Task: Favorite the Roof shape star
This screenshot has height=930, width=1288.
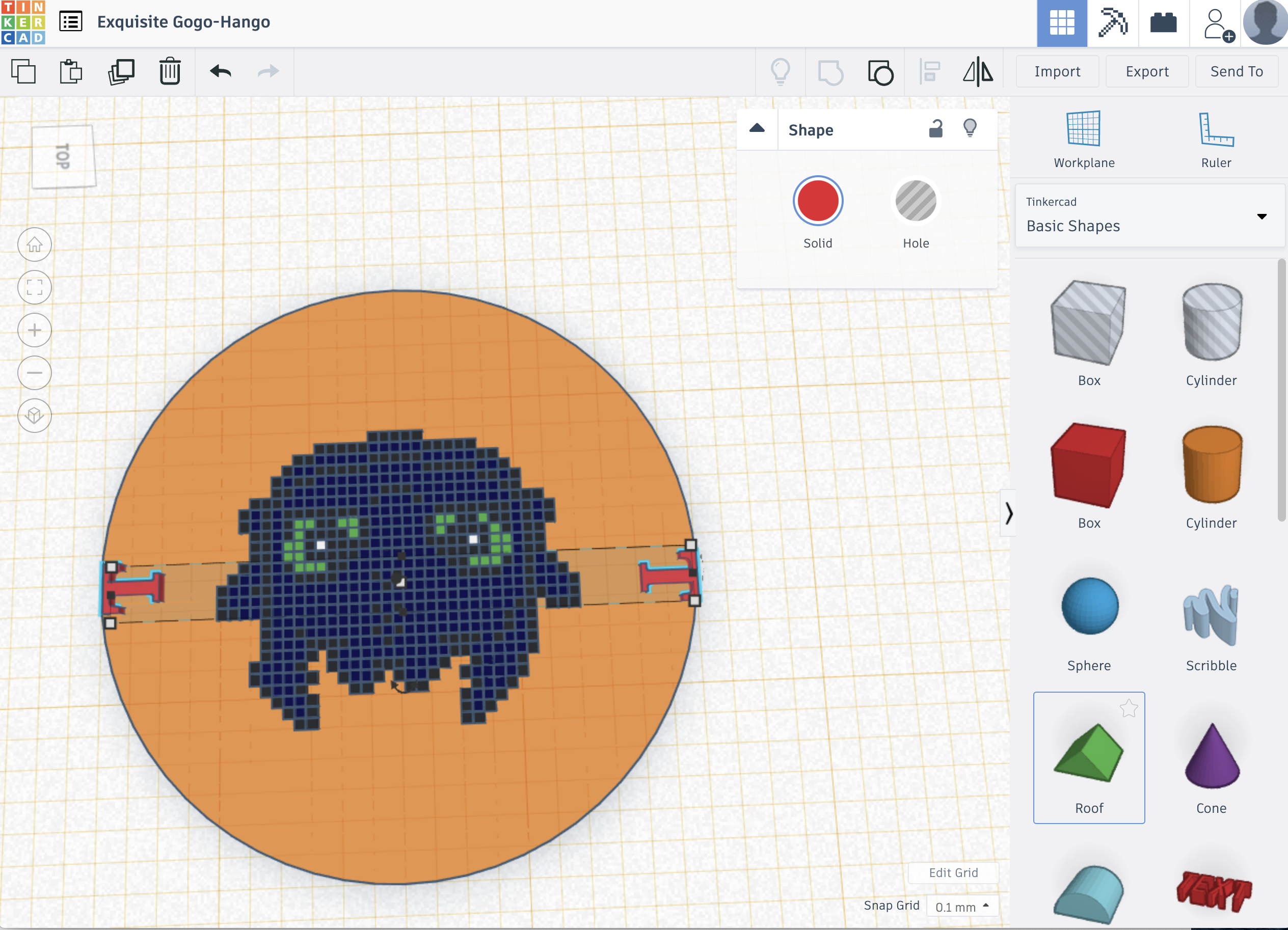Action: [x=1129, y=708]
